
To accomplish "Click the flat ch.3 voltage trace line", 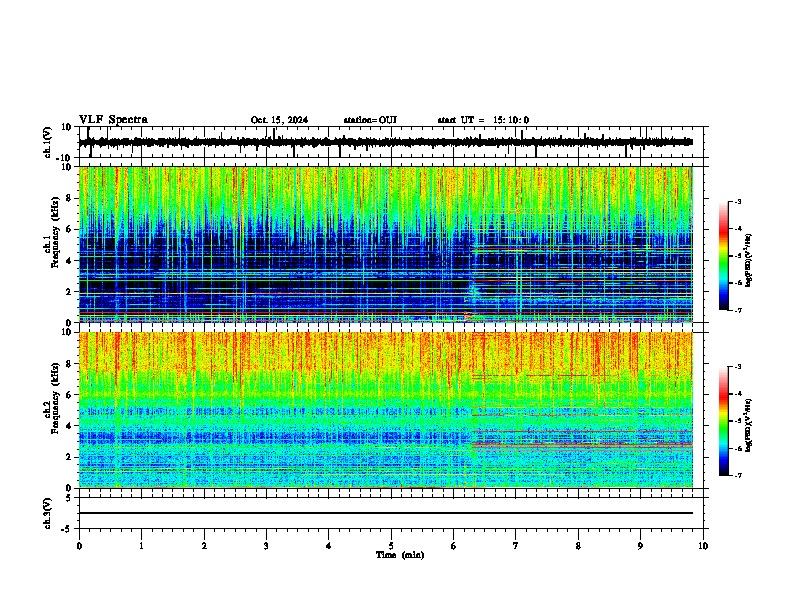I will coord(386,513).
